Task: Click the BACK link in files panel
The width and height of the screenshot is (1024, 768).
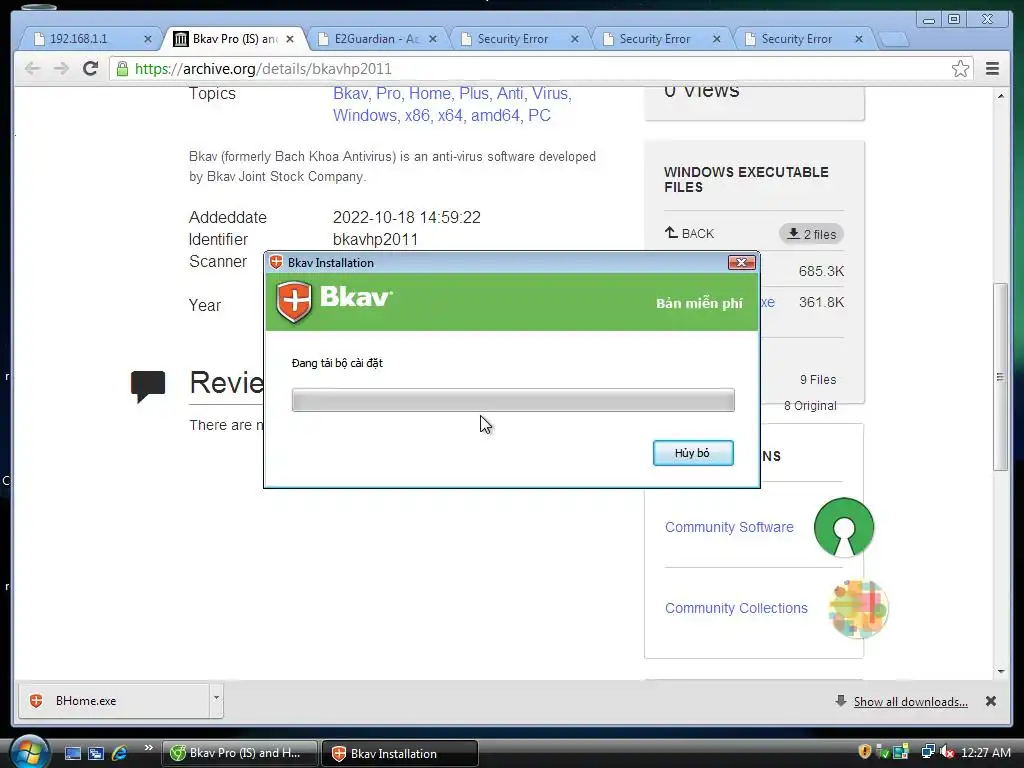Action: tap(689, 233)
